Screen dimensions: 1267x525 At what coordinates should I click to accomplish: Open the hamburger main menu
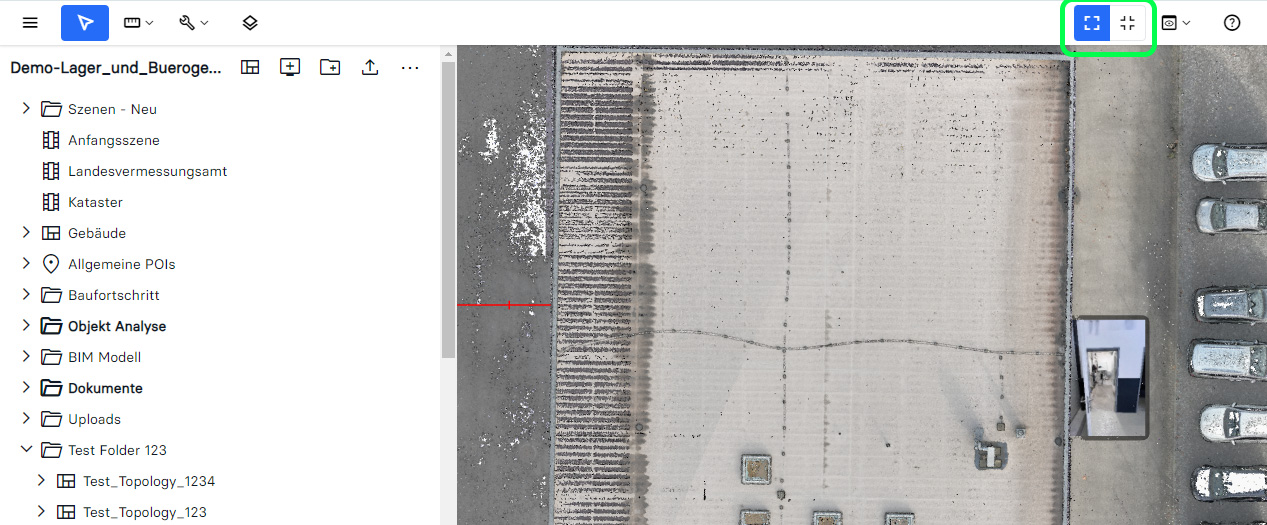coord(30,23)
